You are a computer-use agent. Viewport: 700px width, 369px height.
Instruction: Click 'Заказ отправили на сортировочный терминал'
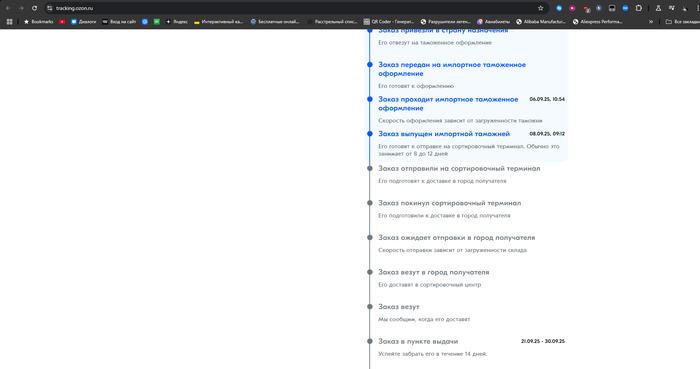(459, 168)
